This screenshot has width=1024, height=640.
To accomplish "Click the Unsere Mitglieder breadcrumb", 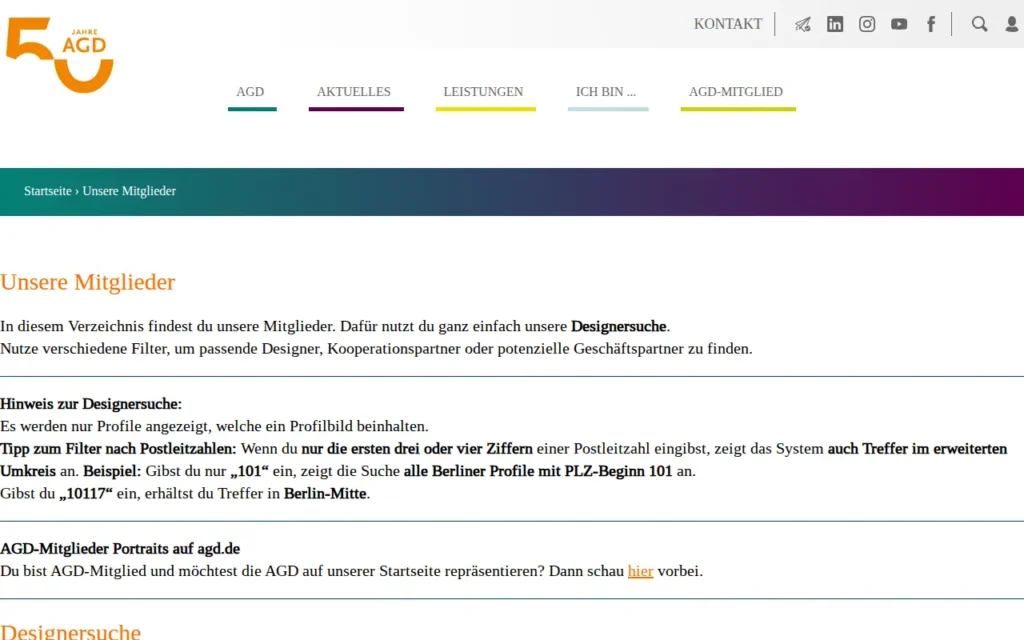I will [129, 191].
